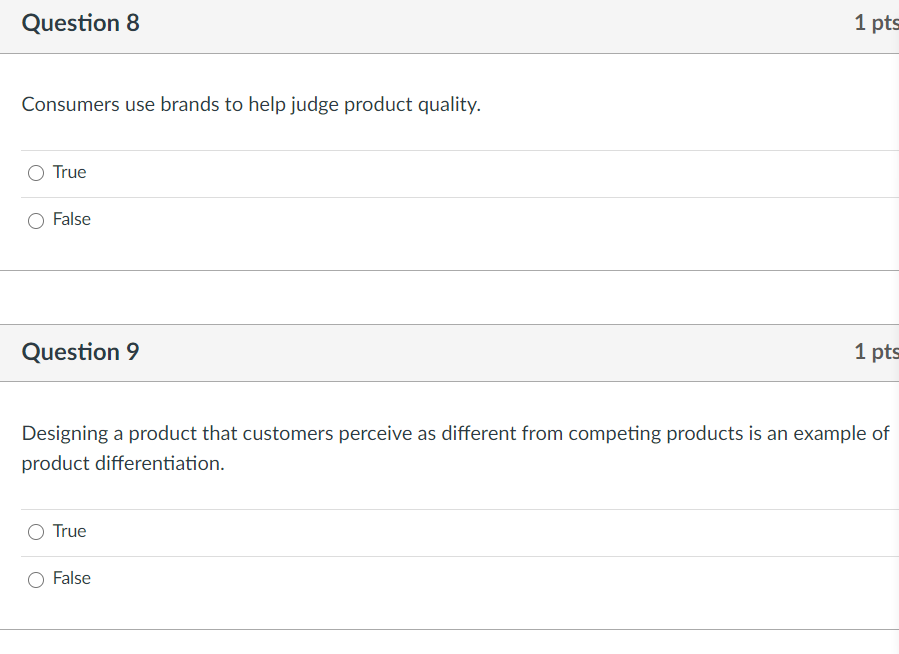Viewport: 899px width, 654px height.
Task: Click the Question 8 header
Action: click(80, 22)
